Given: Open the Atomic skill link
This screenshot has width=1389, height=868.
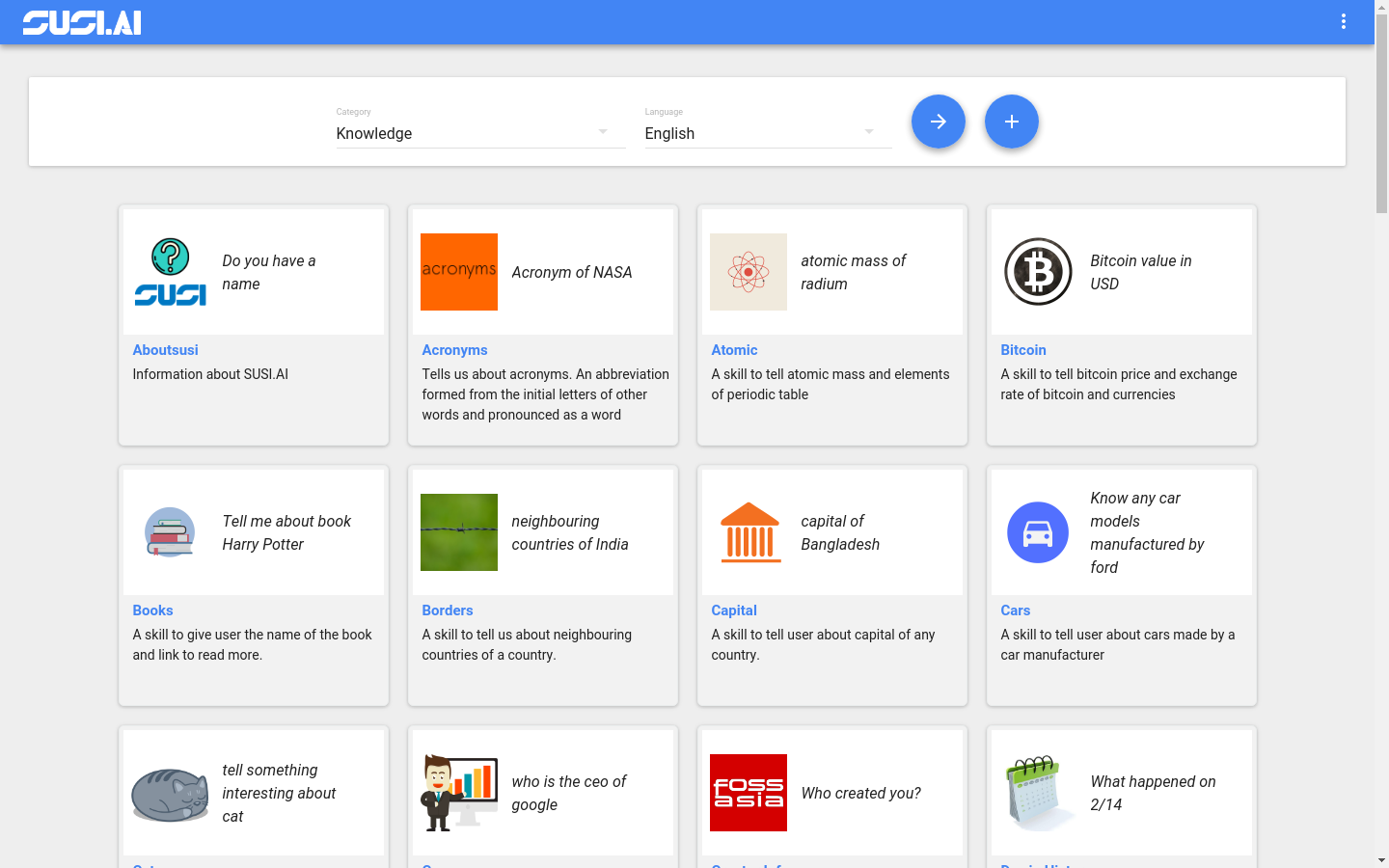Looking at the screenshot, I should [734, 350].
